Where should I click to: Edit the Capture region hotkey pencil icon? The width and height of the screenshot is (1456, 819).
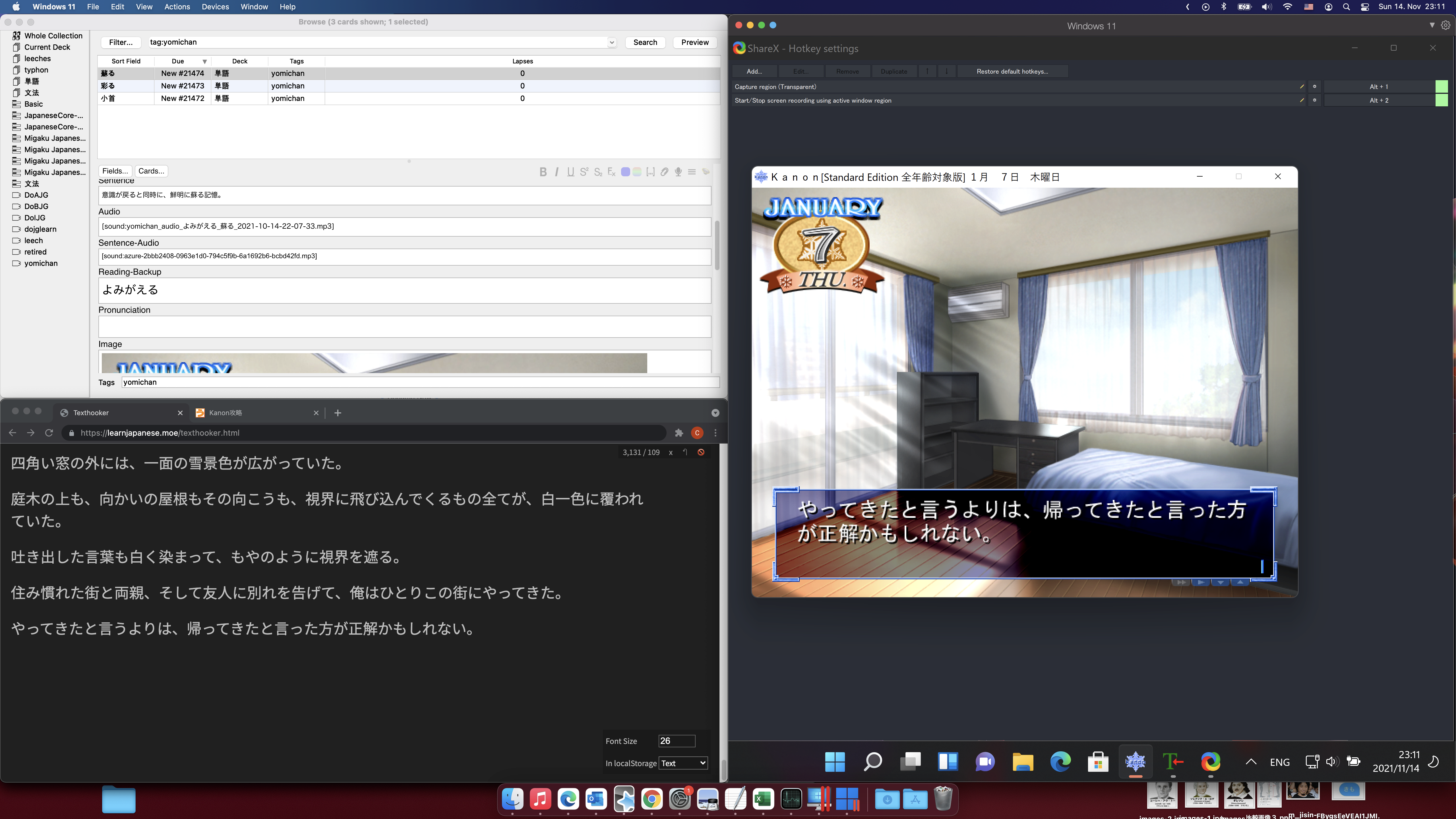tap(1302, 86)
